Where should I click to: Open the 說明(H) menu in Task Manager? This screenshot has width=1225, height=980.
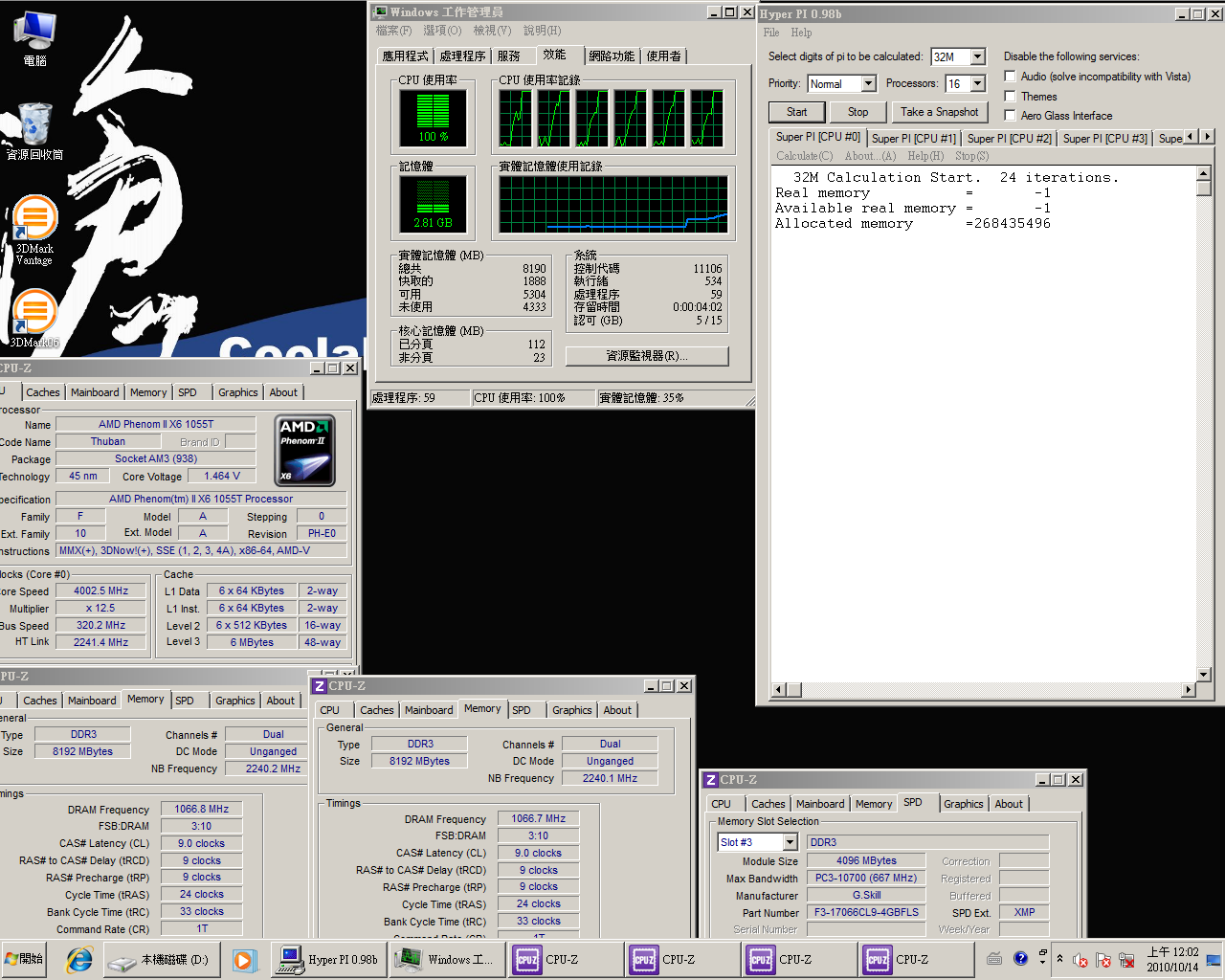click(x=542, y=31)
